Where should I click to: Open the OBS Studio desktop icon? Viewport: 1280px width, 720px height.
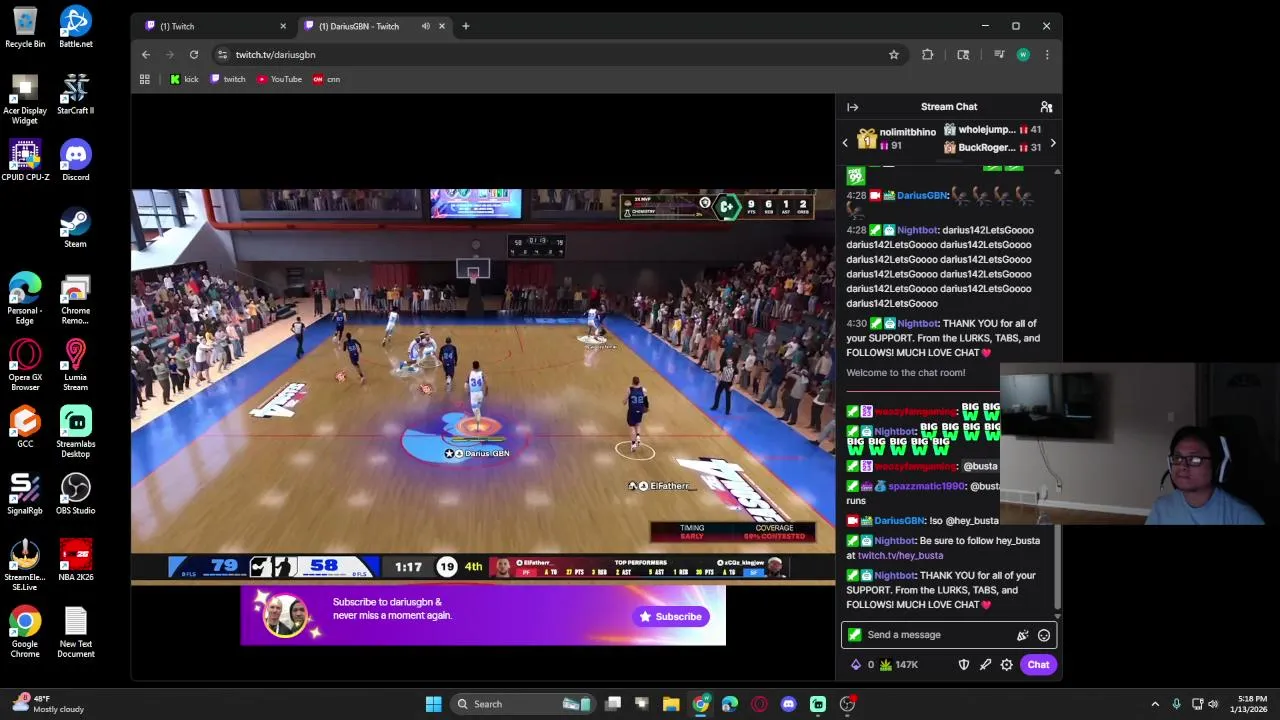[x=76, y=494]
